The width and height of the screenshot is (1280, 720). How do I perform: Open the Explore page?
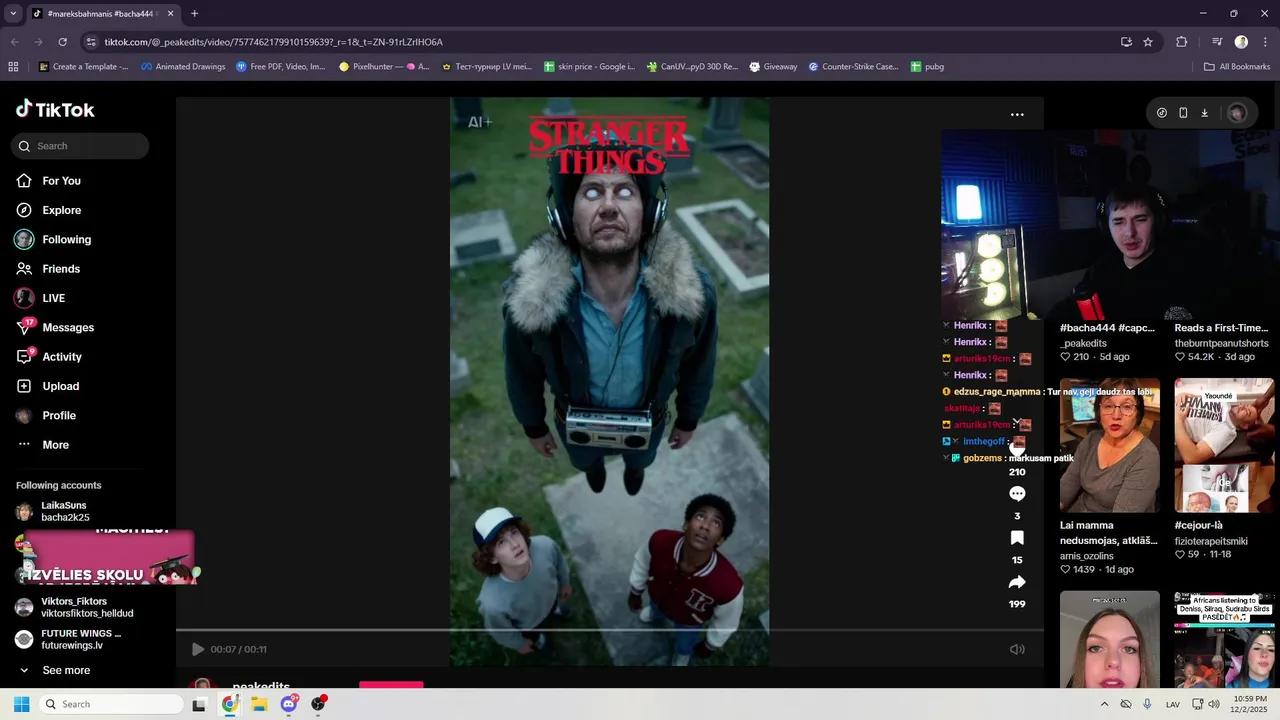[48, 210]
